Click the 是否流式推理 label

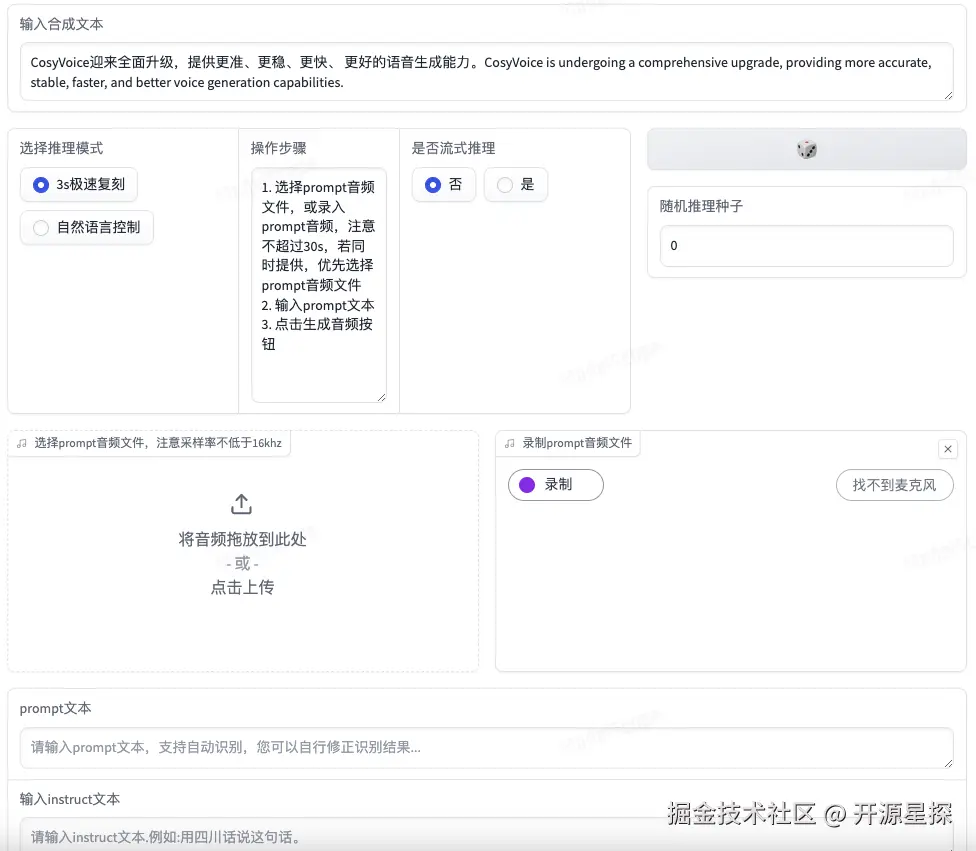(x=453, y=148)
